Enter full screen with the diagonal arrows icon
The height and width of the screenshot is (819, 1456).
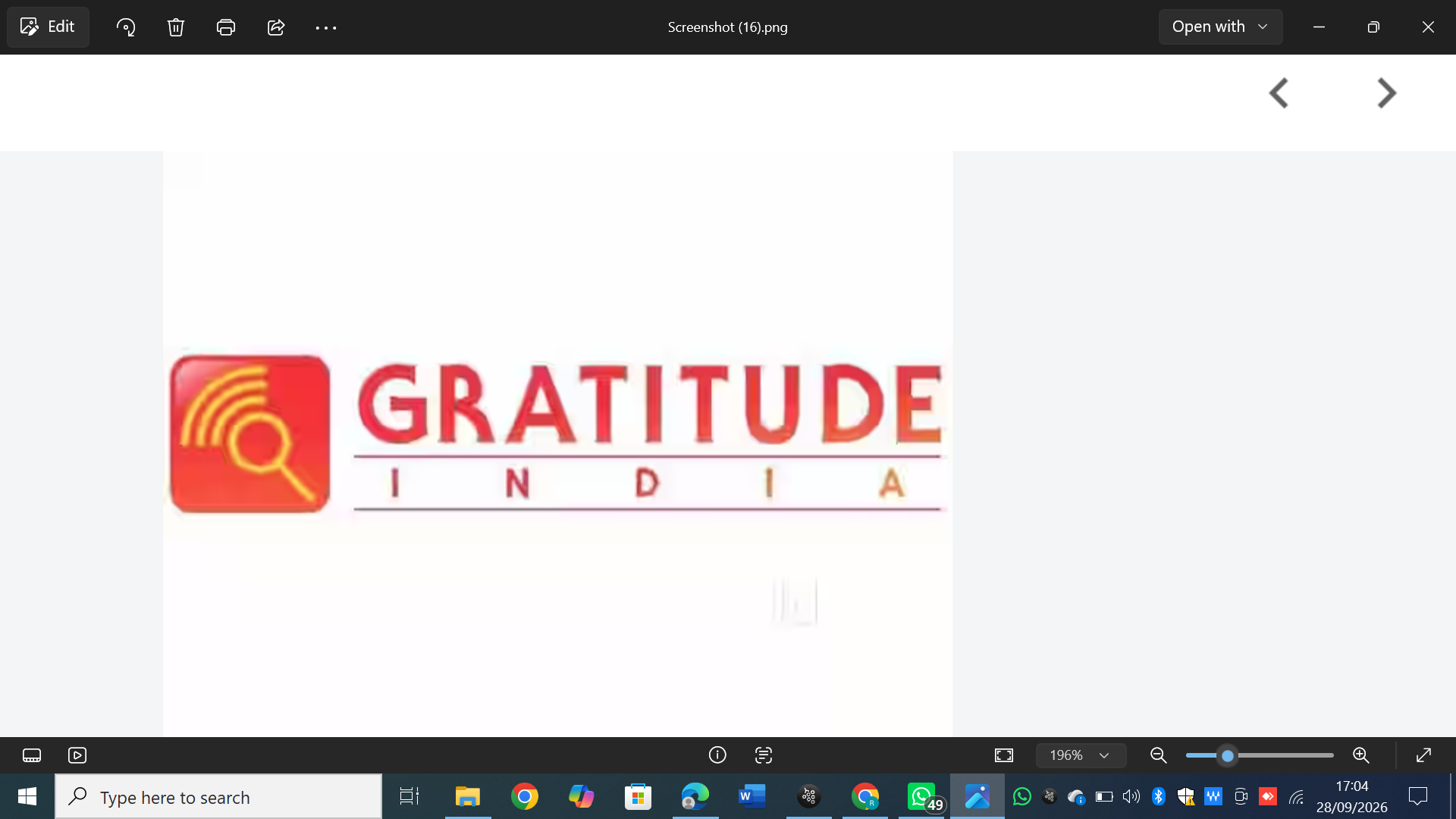1423,755
